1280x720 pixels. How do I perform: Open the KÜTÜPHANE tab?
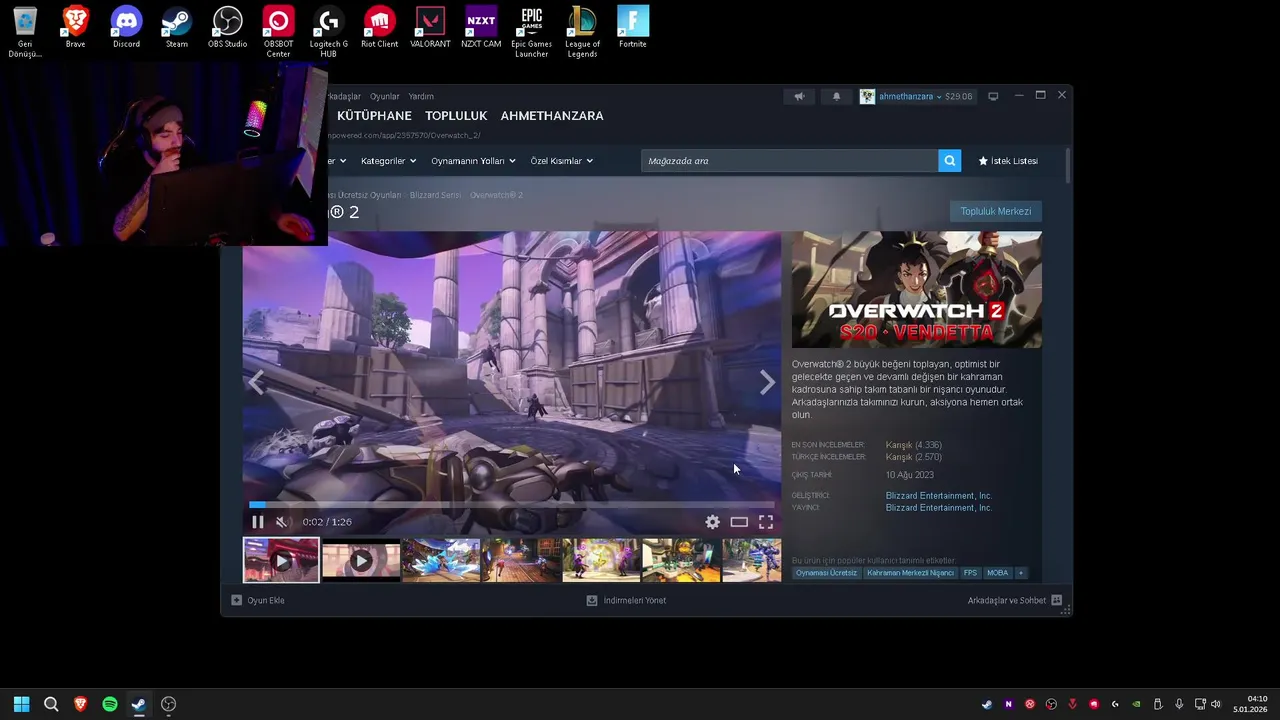pos(374,116)
